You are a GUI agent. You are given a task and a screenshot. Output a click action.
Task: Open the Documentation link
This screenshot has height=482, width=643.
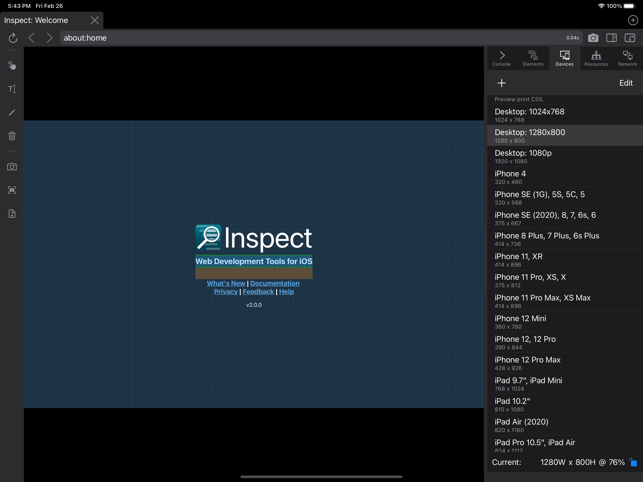275,283
